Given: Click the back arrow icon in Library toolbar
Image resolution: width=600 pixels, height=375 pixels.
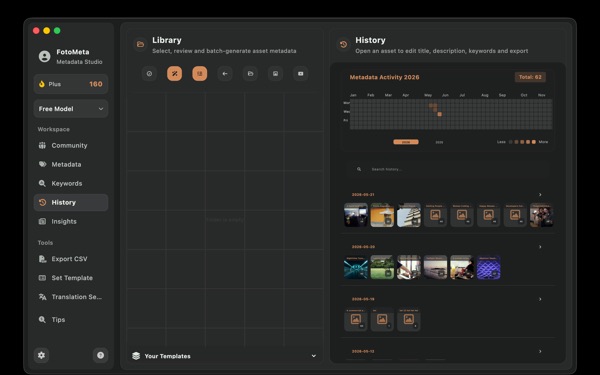Looking at the screenshot, I should point(225,73).
